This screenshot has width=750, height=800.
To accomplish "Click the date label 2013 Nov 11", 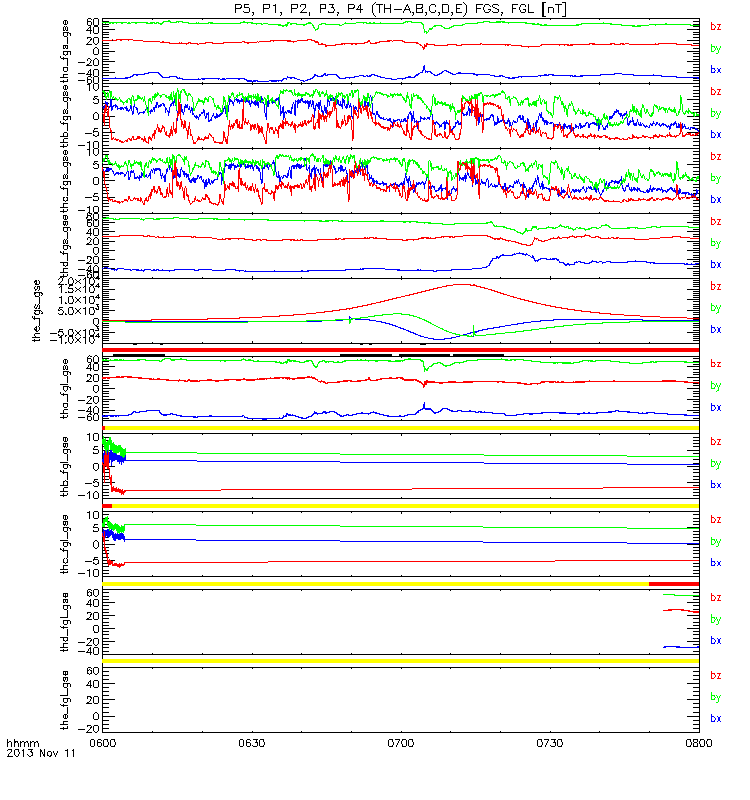I will (x=41, y=753).
